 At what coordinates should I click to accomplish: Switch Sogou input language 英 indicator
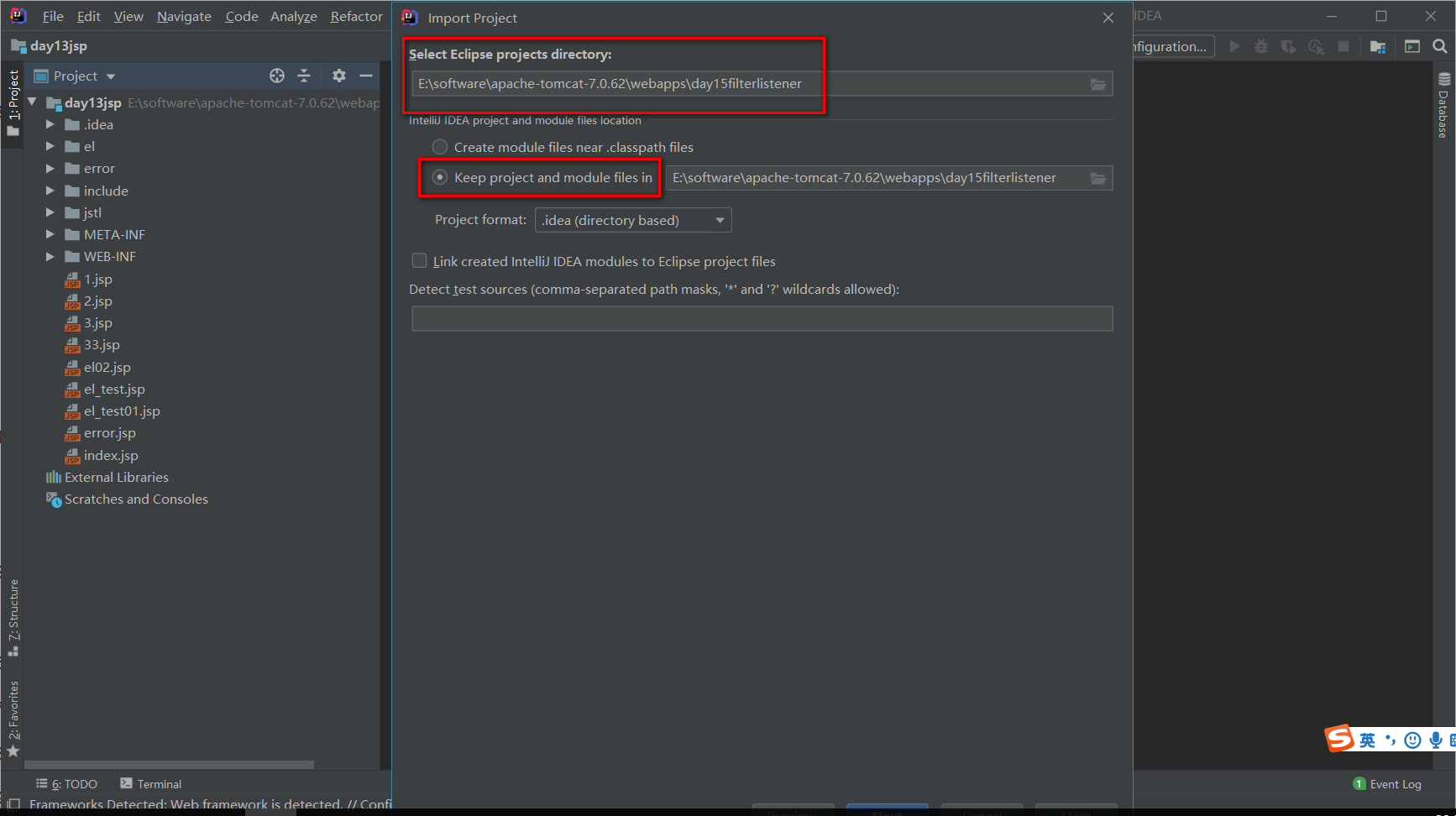point(1368,740)
